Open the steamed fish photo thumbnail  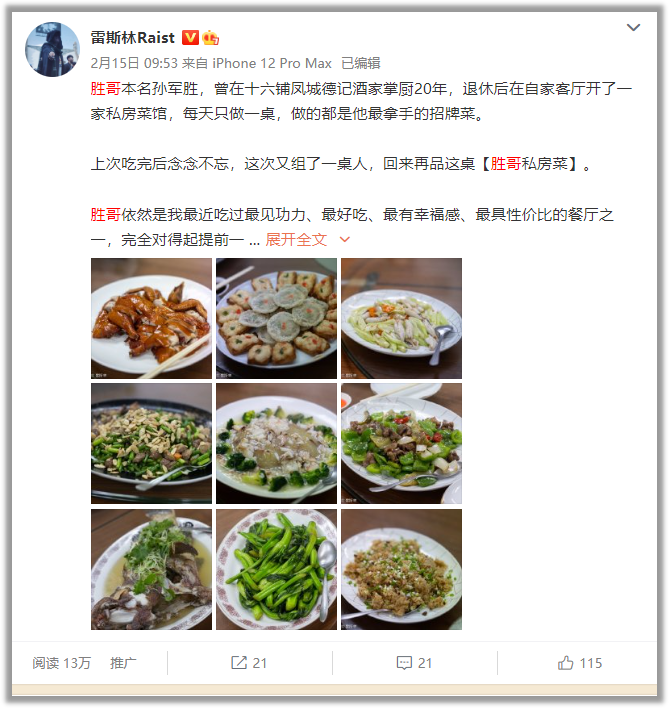pos(151,569)
